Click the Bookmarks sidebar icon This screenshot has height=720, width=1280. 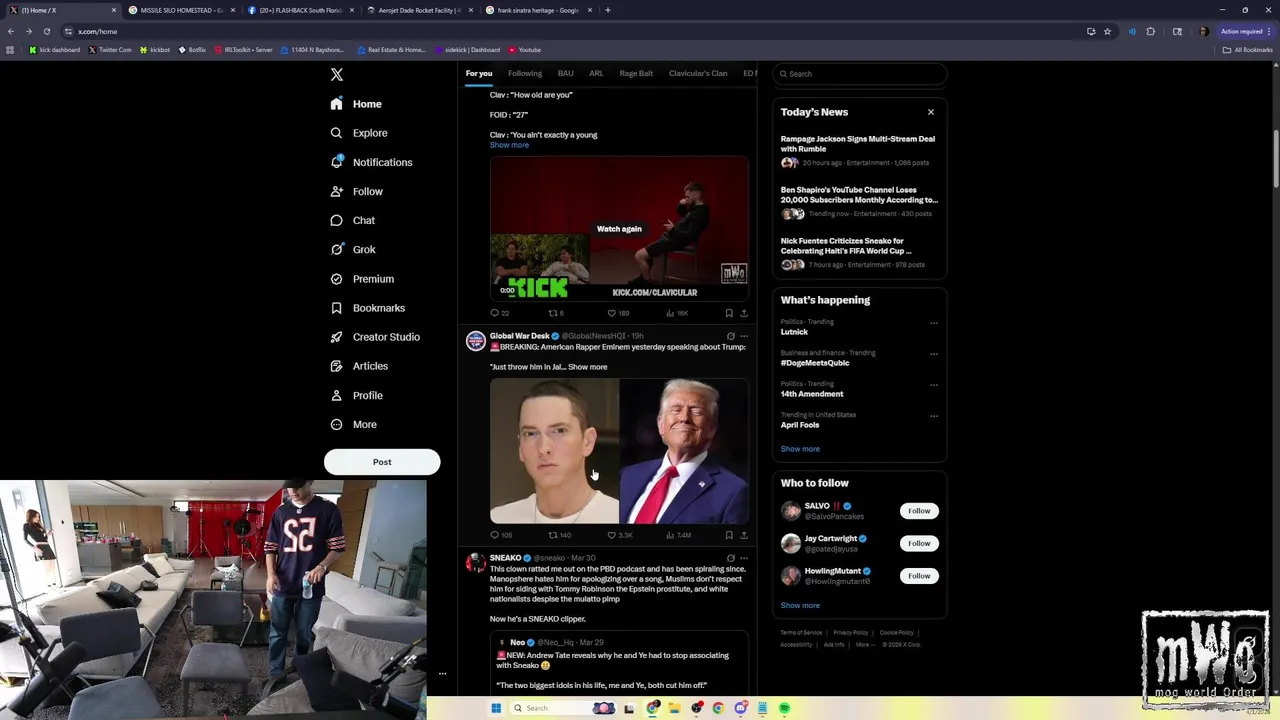[x=337, y=308]
